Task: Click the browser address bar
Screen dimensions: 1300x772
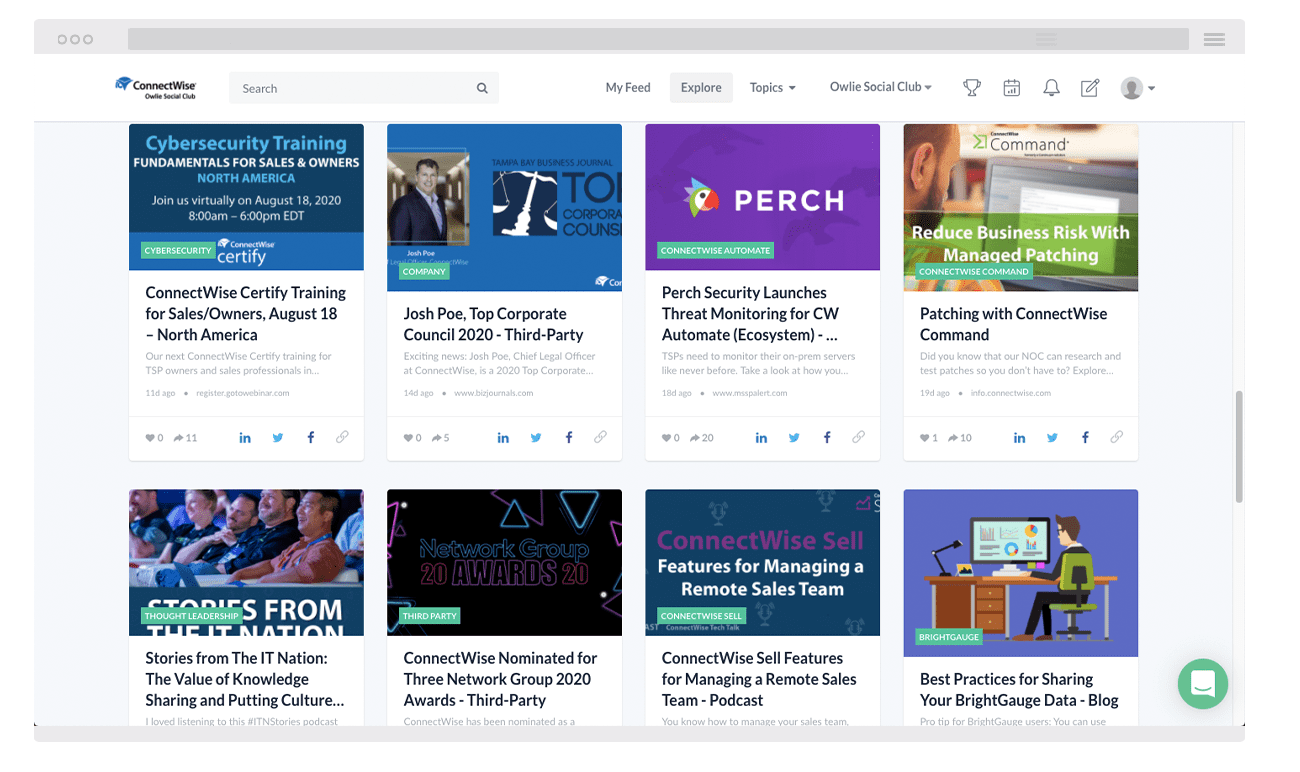Action: pyautogui.click(x=658, y=39)
